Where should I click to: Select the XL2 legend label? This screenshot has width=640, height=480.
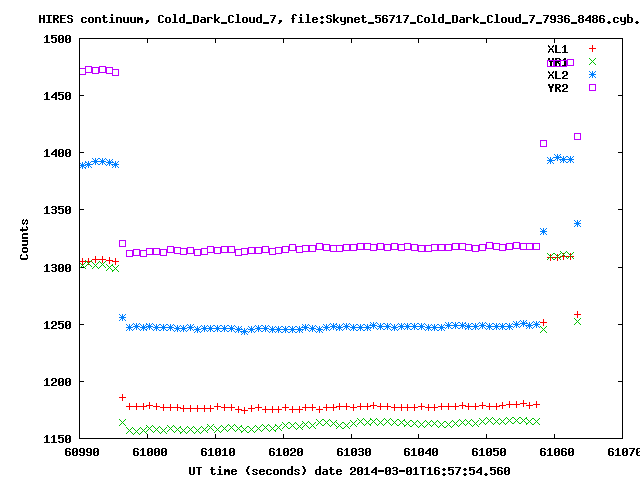click(x=558, y=75)
